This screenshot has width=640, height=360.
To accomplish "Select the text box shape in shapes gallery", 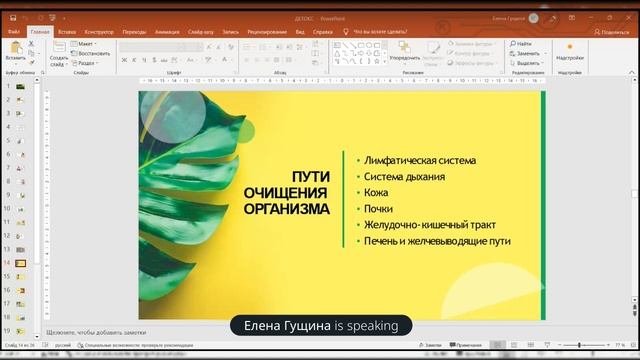I will 337,45.
